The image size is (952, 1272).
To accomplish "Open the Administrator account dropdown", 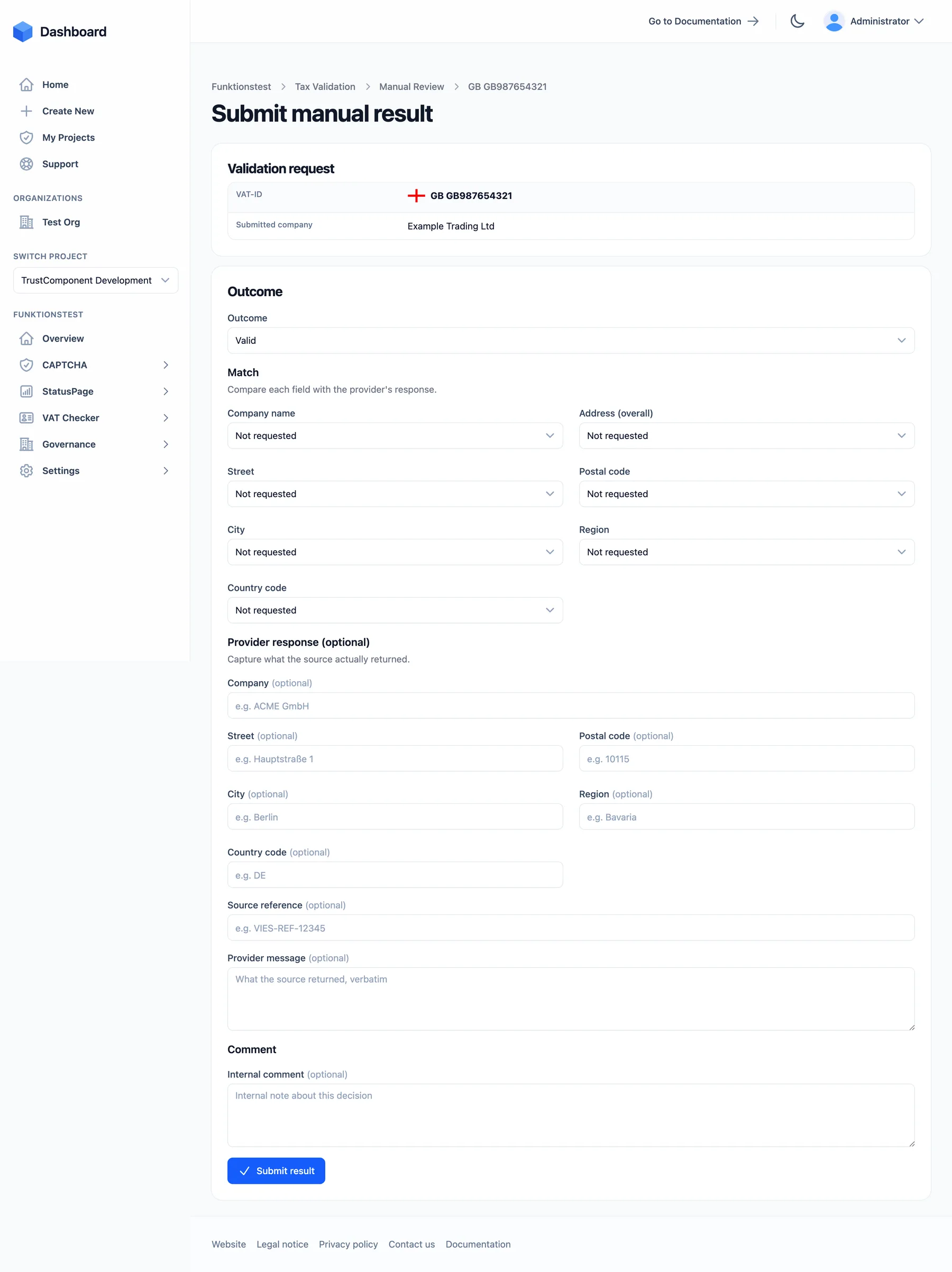I will click(x=874, y=21).
